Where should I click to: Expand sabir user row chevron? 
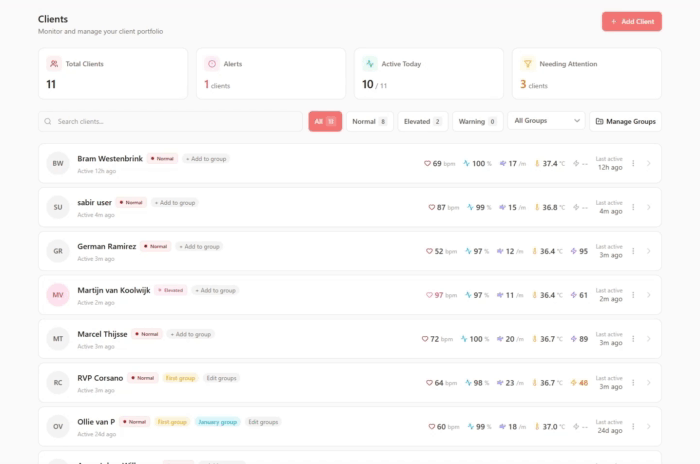click(649, 207)
